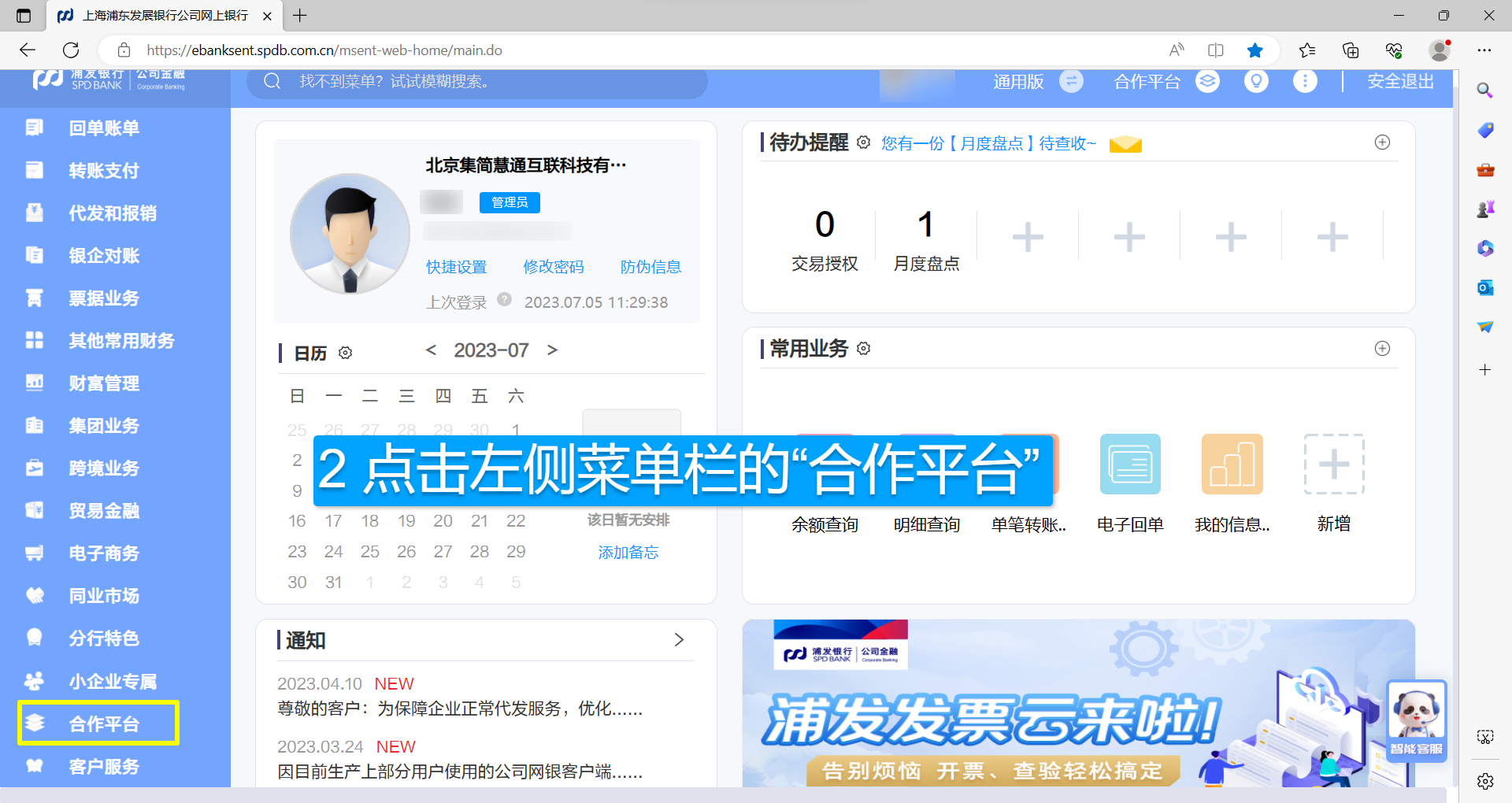
Task: Open a new browser tab
Action: pyautogui.click(x=300, y=16)
